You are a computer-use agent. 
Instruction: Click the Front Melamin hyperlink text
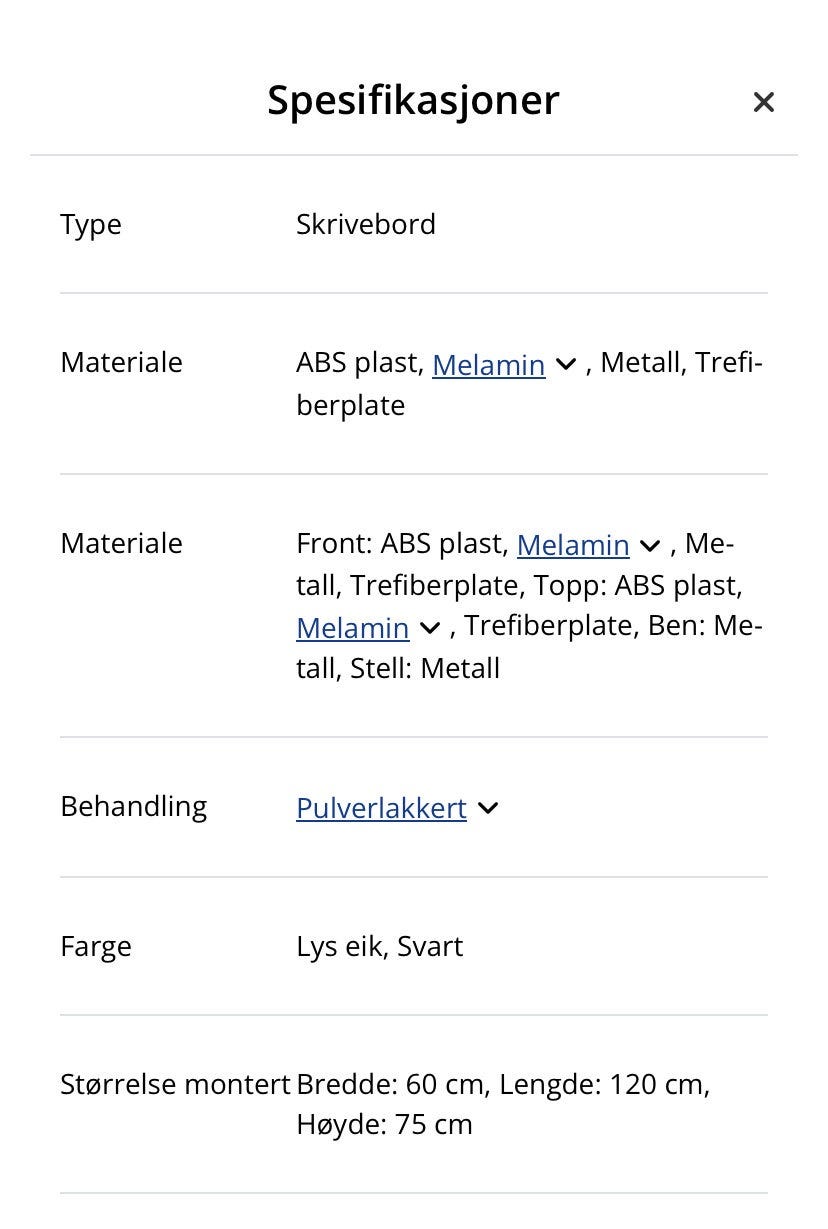(573, 544)
